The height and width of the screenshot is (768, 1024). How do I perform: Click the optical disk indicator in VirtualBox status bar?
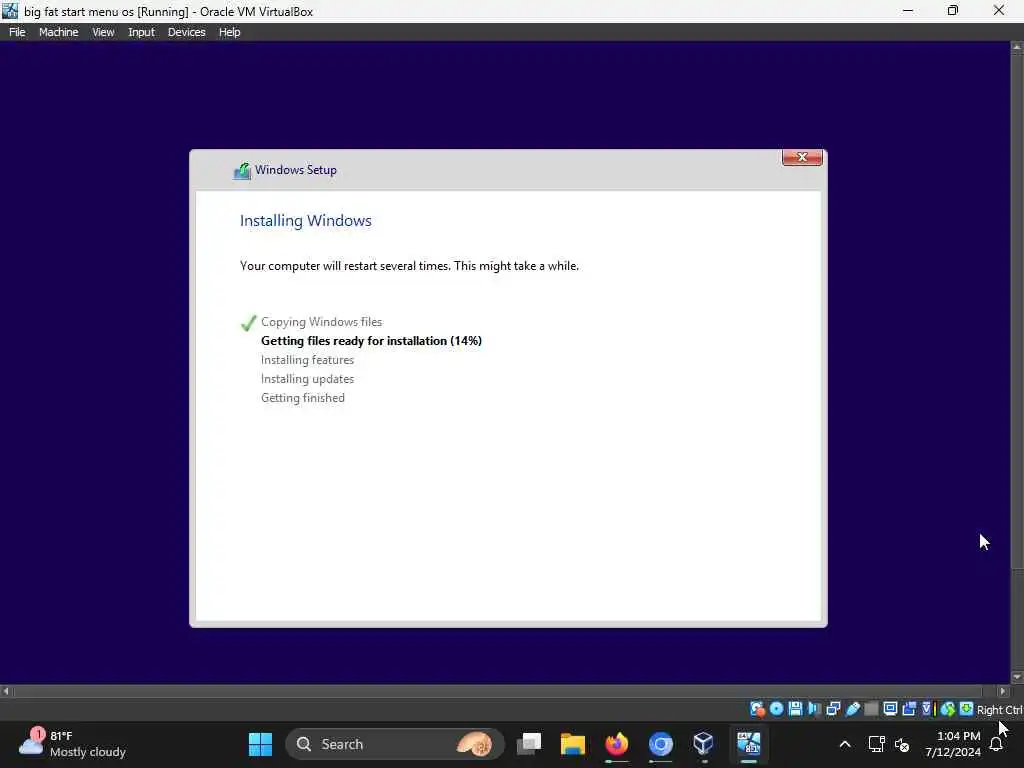776,709
